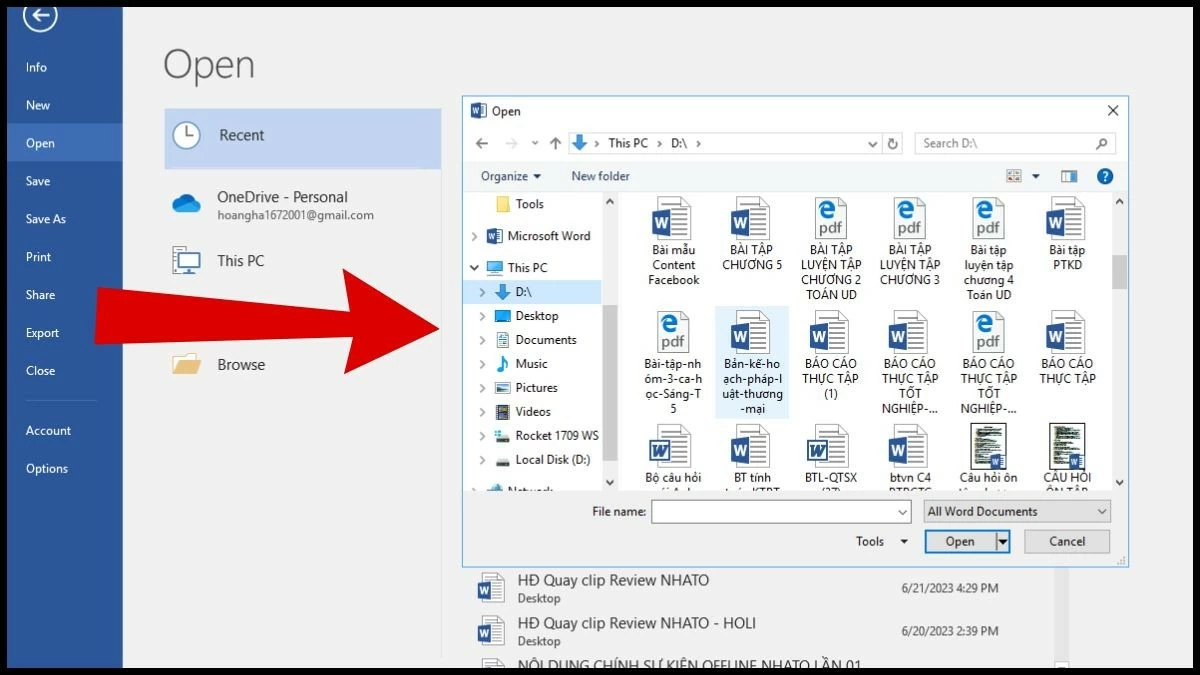Click the New folder button
This screenshot has width=1200, height=675.
click(600, 176)
